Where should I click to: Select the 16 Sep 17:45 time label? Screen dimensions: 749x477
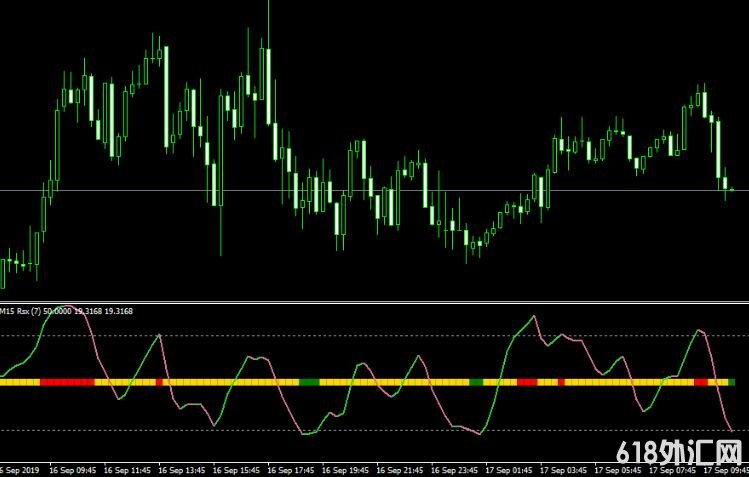(291, 469)
